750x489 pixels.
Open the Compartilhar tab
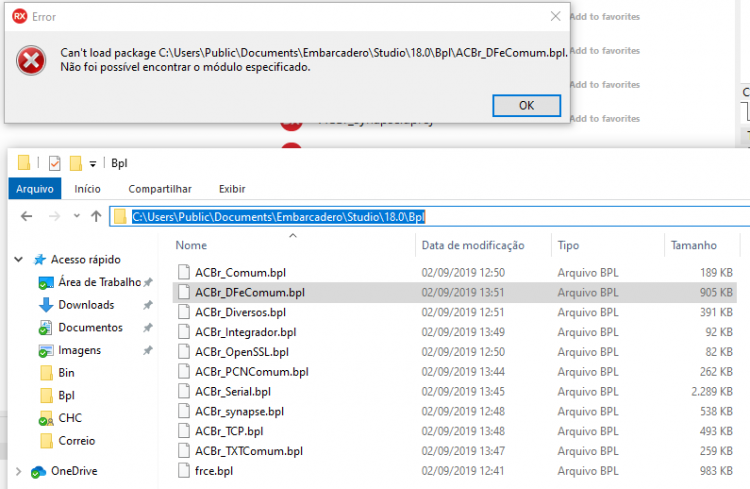160,189
